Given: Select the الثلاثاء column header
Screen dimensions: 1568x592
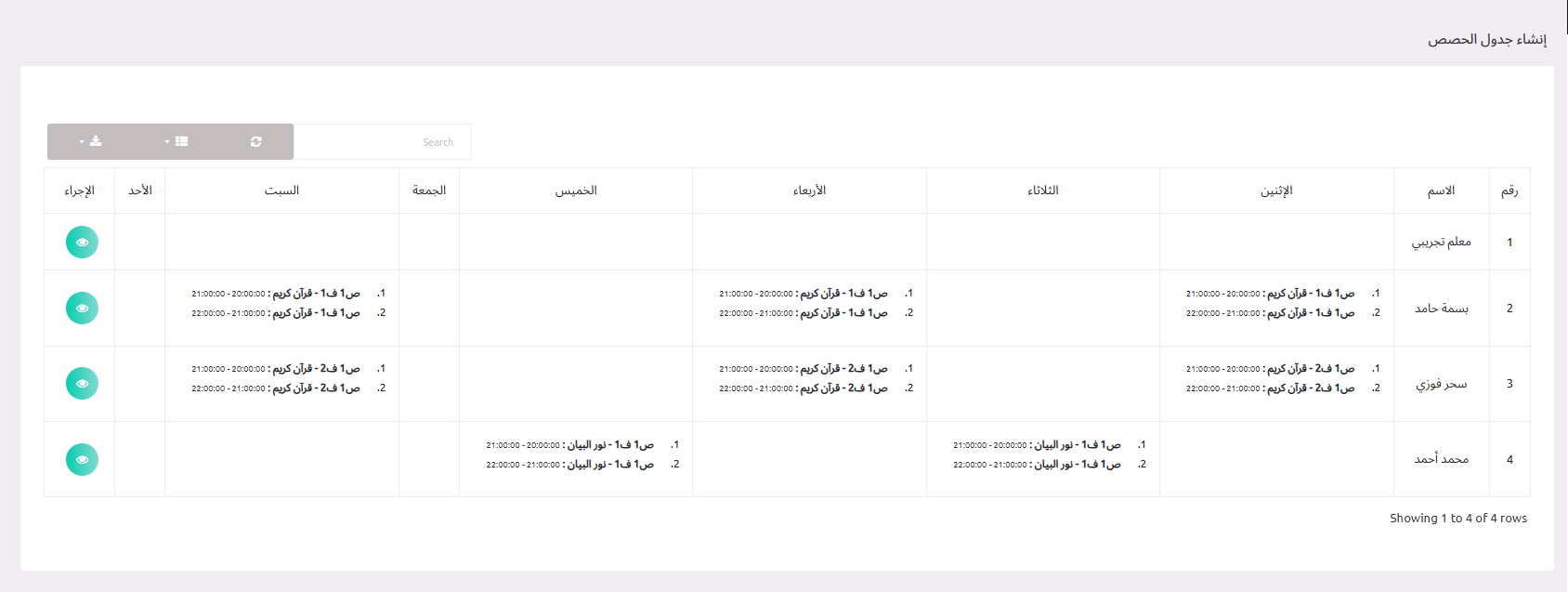Looking at the screenshot, I should click(1042, 191).
